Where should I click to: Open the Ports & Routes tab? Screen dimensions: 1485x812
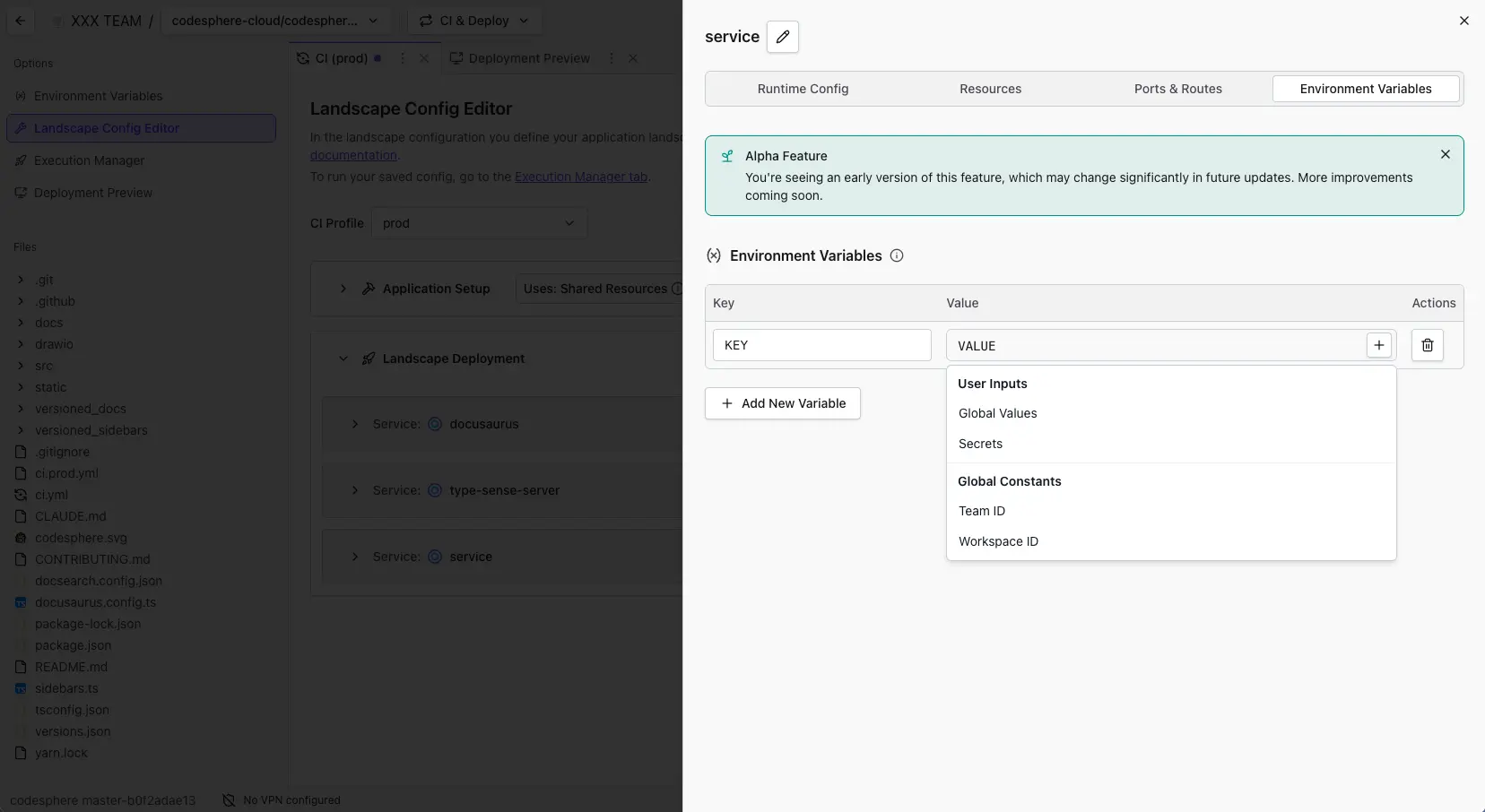tap(1177, 89)
